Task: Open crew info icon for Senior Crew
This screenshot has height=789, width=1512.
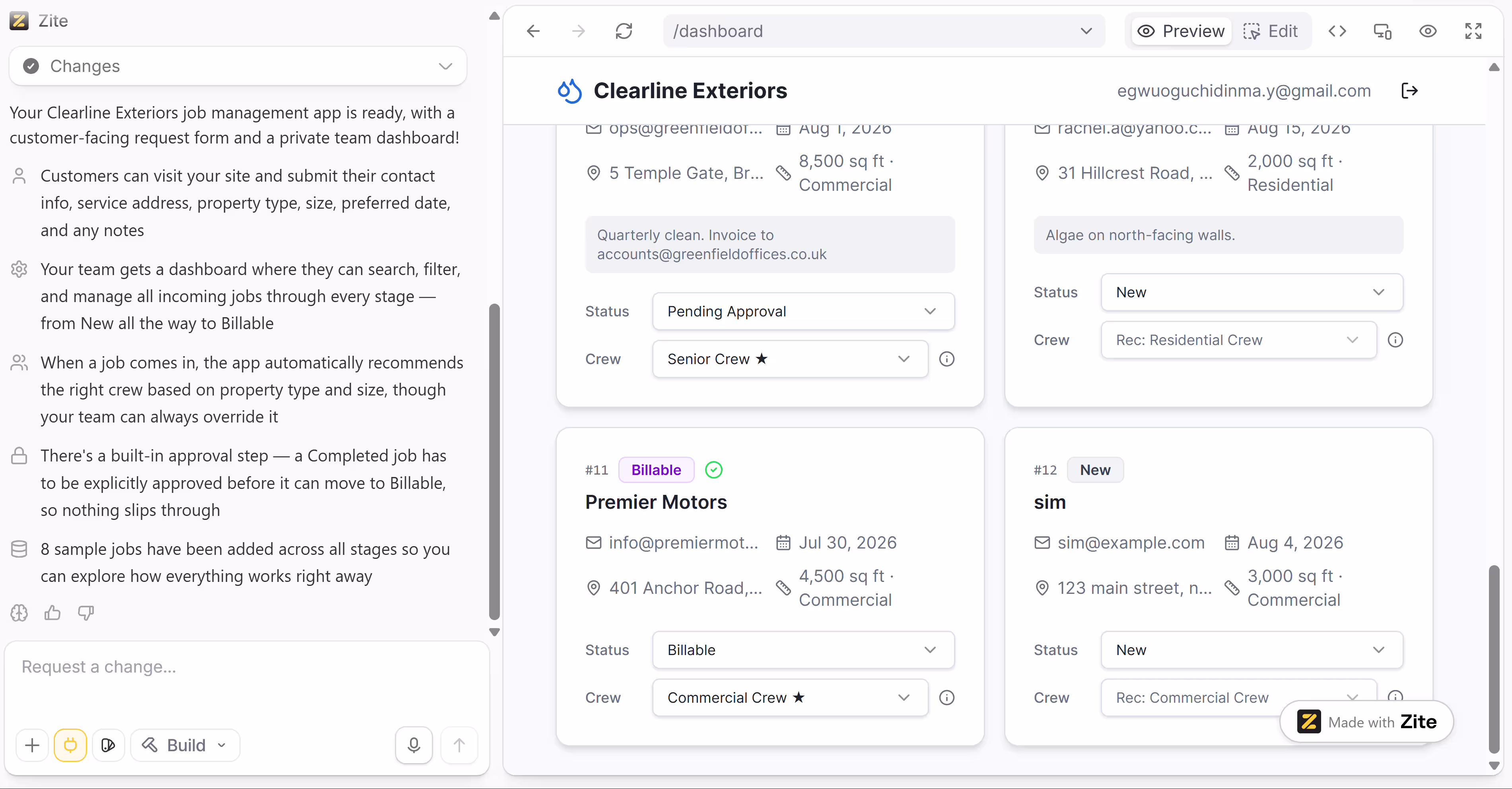Action: tap(947, 359)
